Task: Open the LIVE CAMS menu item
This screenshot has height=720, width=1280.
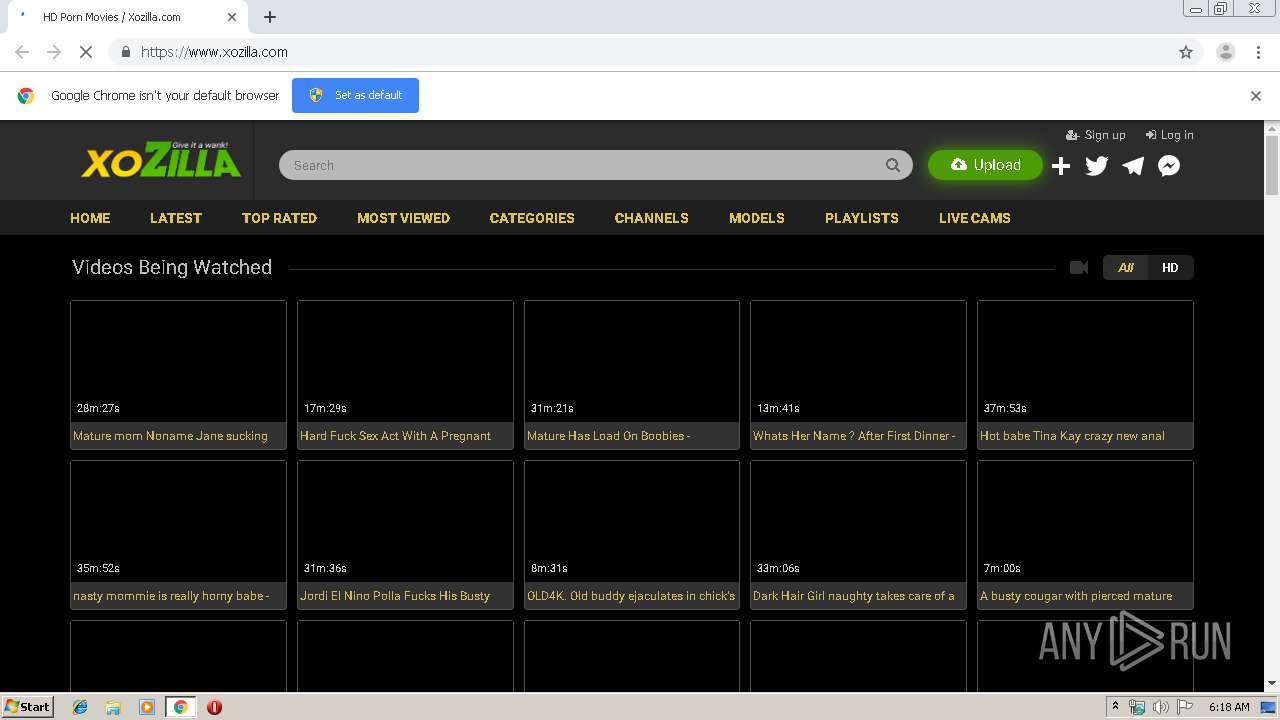Action: point(975,218)
